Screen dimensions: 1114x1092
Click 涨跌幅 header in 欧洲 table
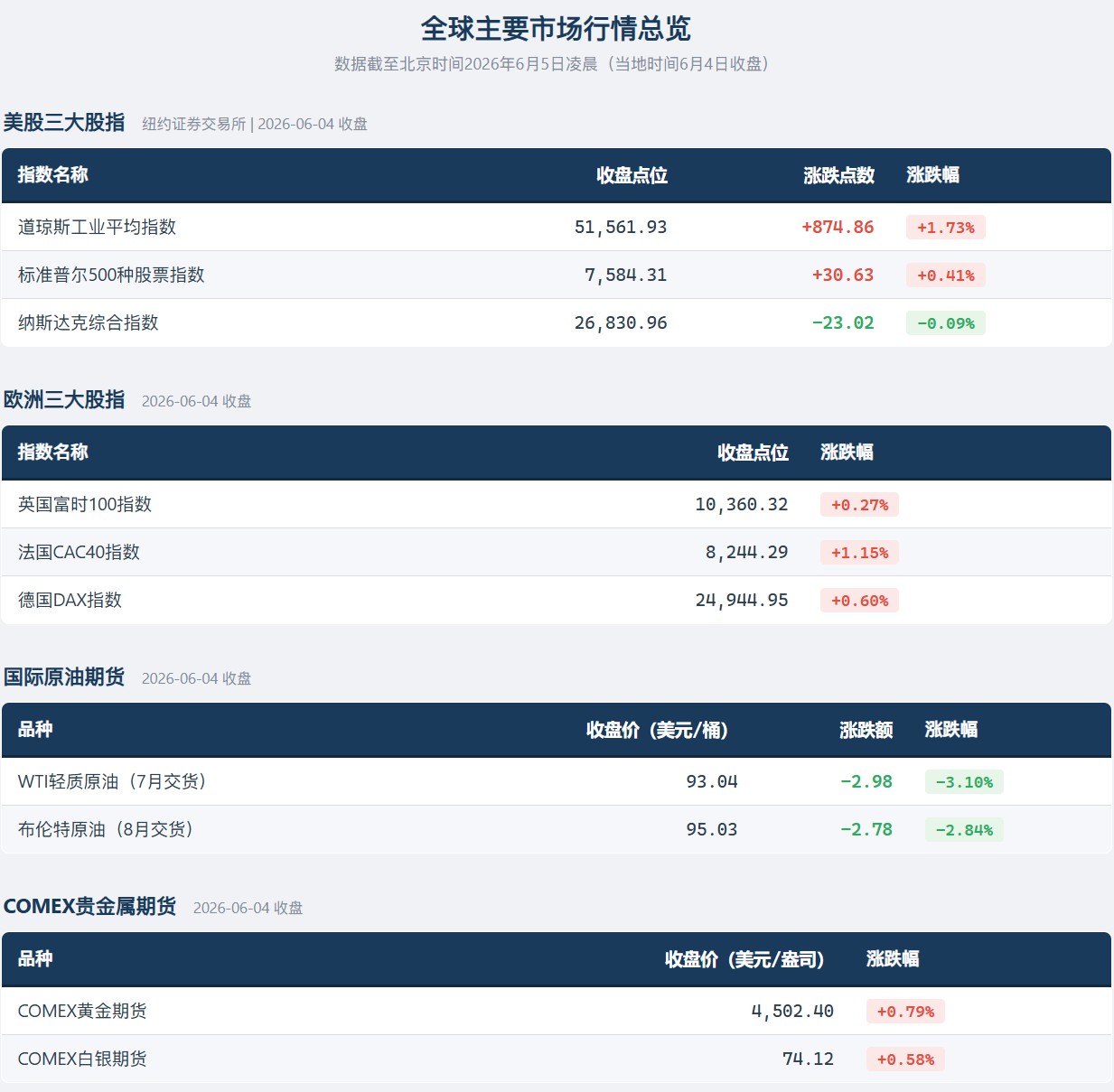tap(847, 453)
